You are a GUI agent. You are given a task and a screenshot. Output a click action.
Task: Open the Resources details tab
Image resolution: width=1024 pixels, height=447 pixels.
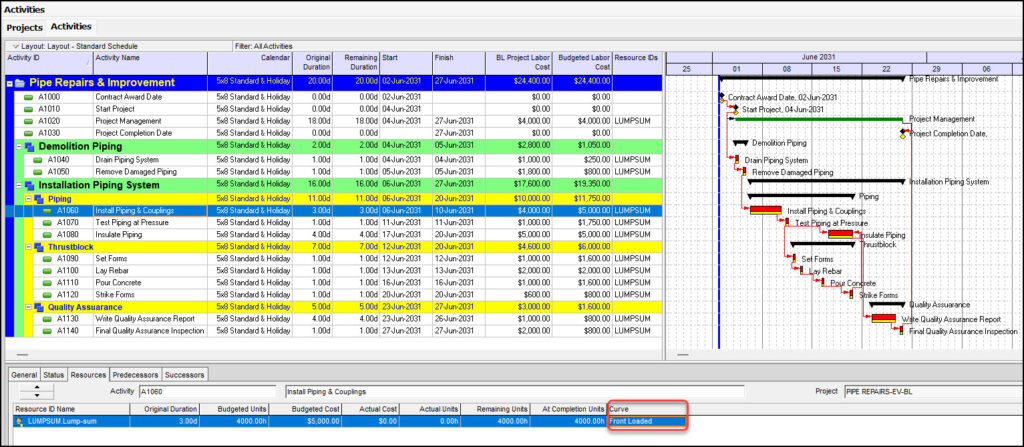click(x=88, y=375)
